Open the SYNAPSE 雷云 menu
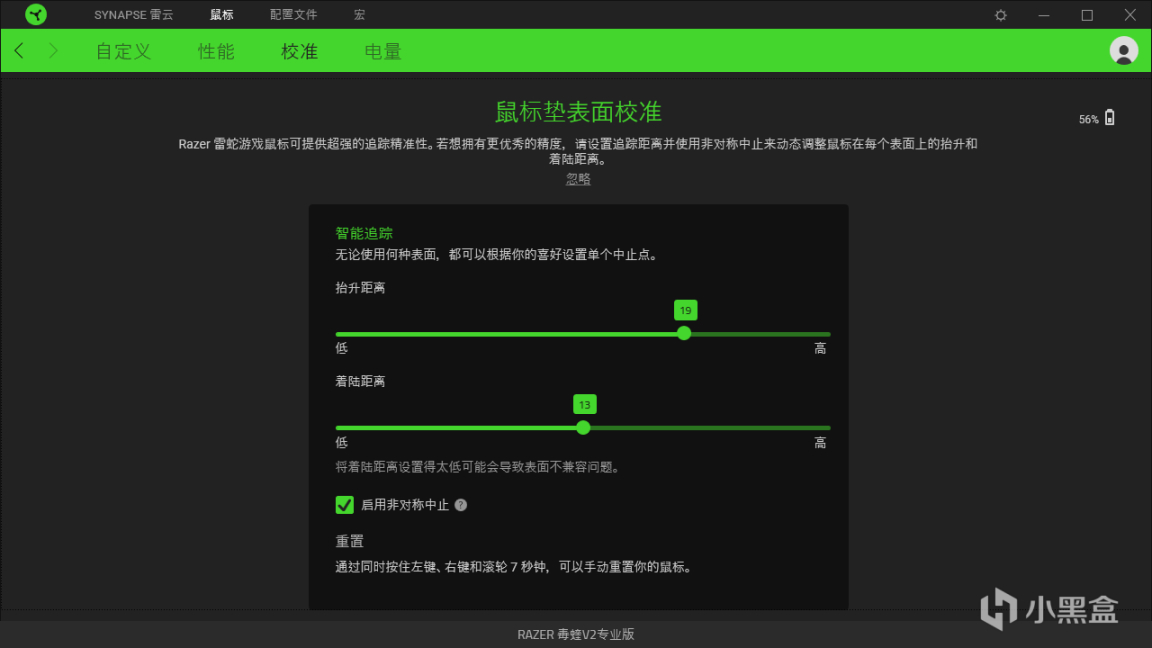This screenshot has width=1152, height=648. (x=134, y=15)
